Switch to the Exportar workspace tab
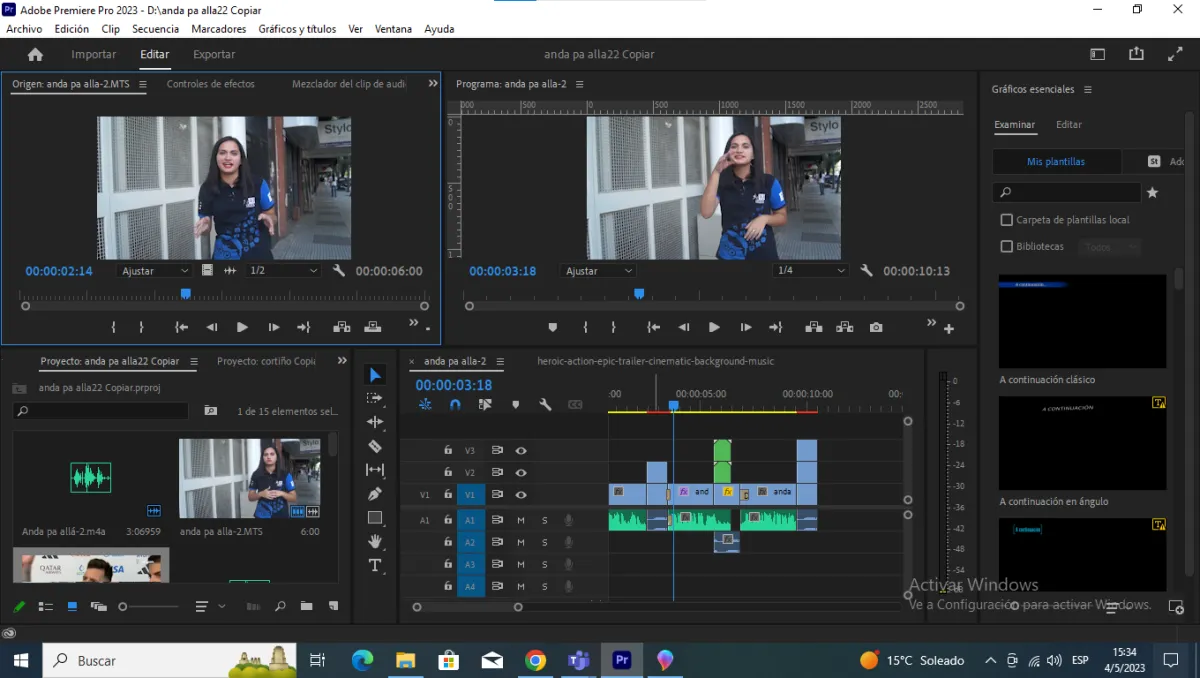1200x678 pixels. [214, 55]
